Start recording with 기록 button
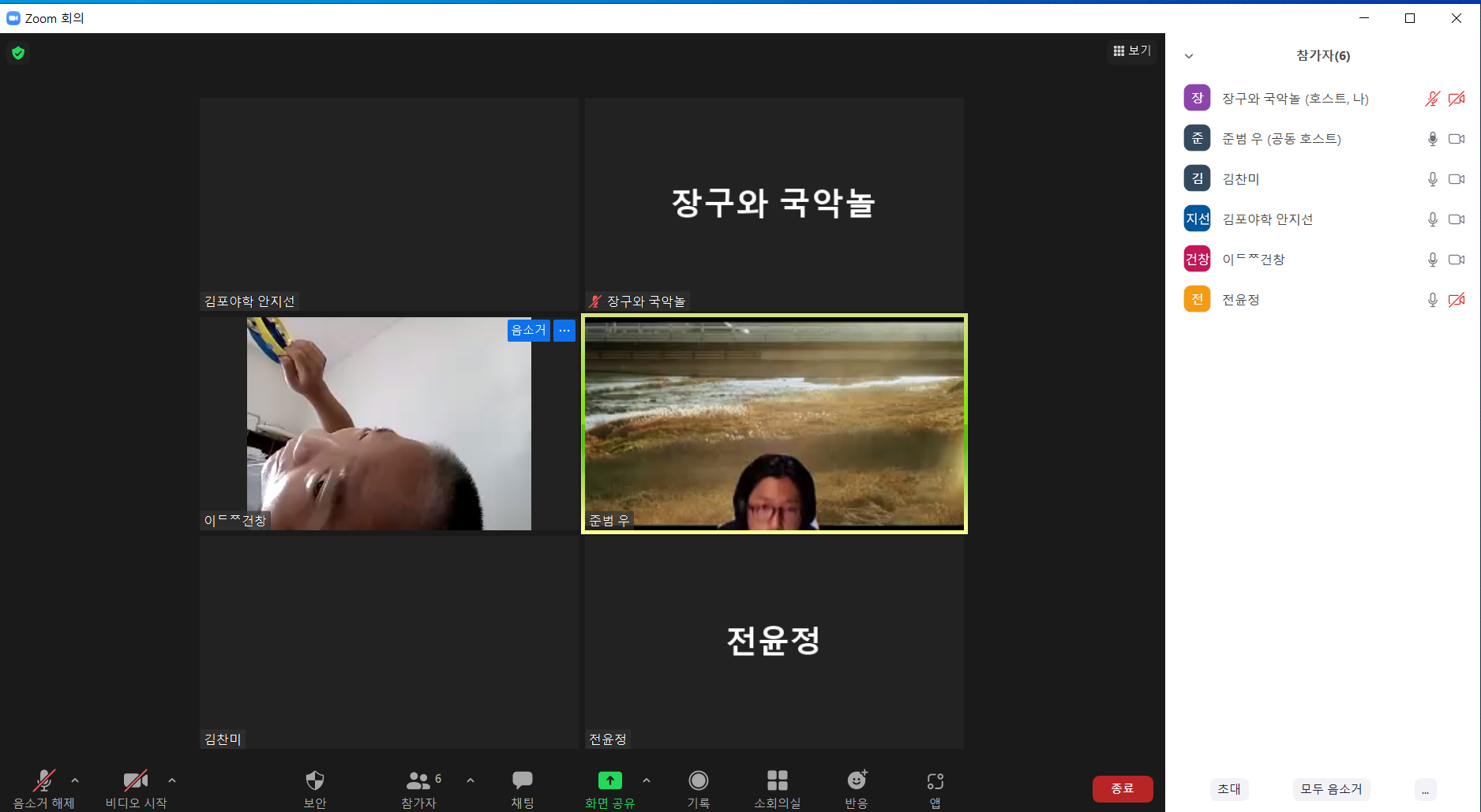 coord(699,788)
